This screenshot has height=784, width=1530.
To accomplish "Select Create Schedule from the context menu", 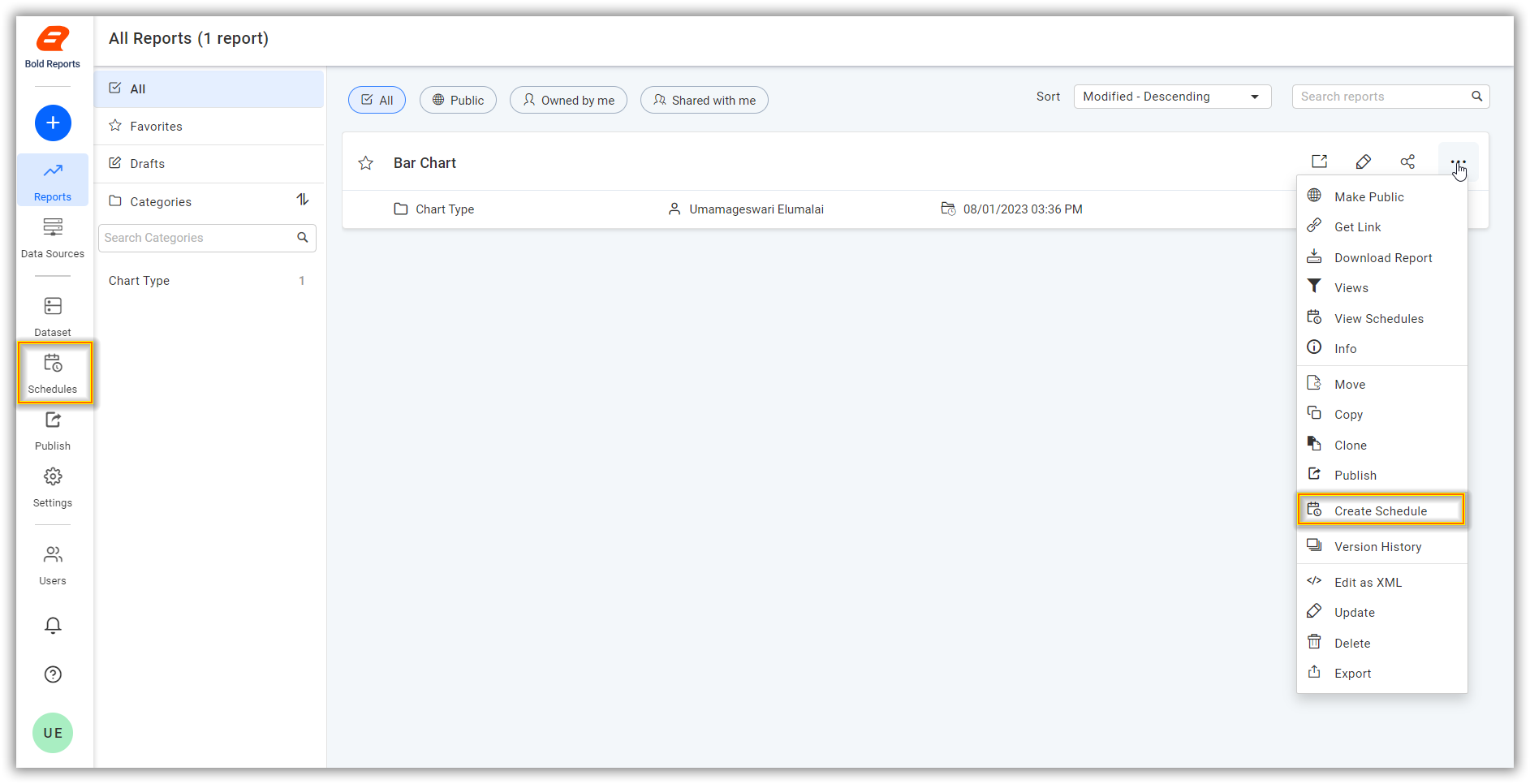I will click(x=1380, y=510).
